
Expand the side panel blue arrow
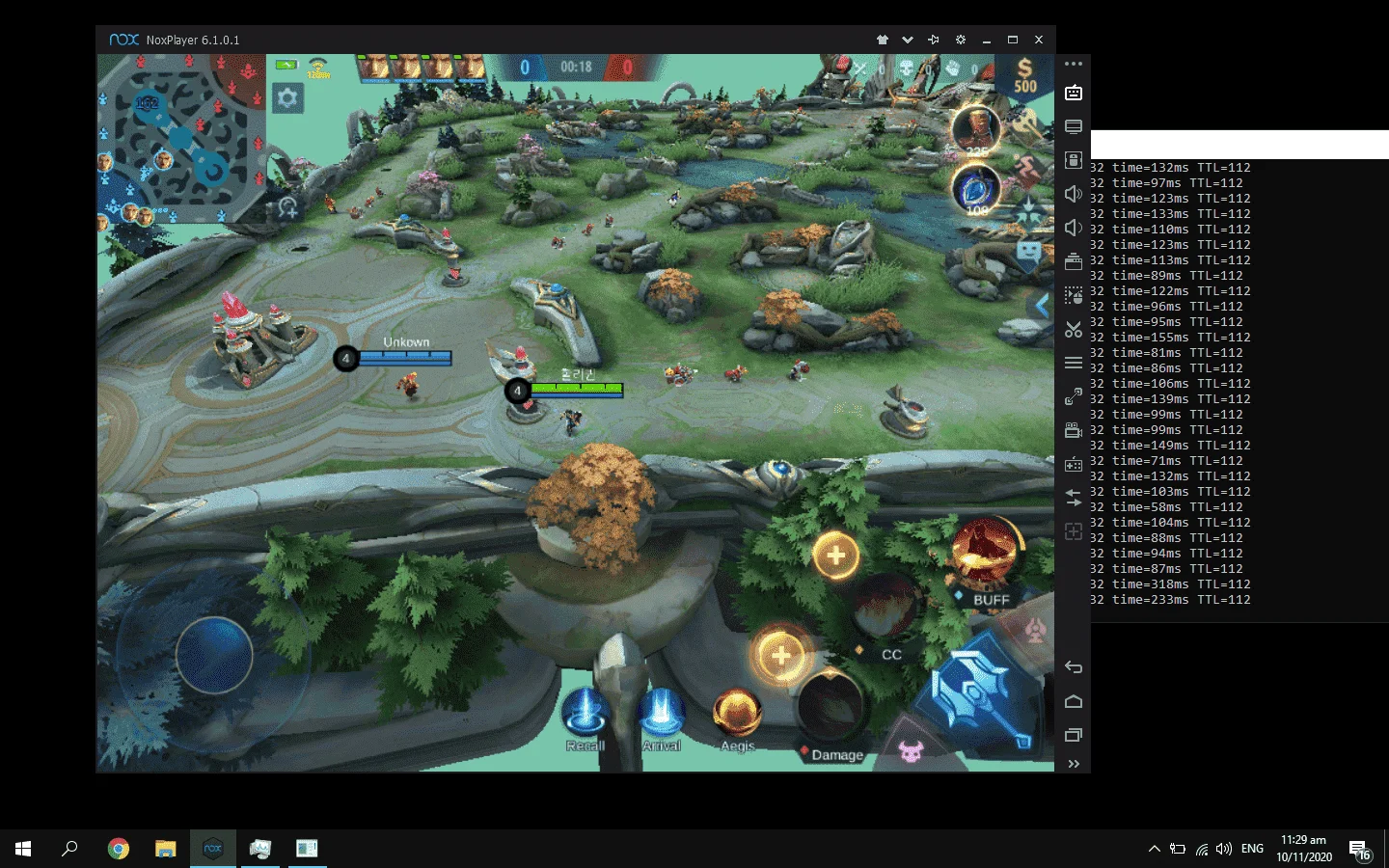pos(1041,306)
